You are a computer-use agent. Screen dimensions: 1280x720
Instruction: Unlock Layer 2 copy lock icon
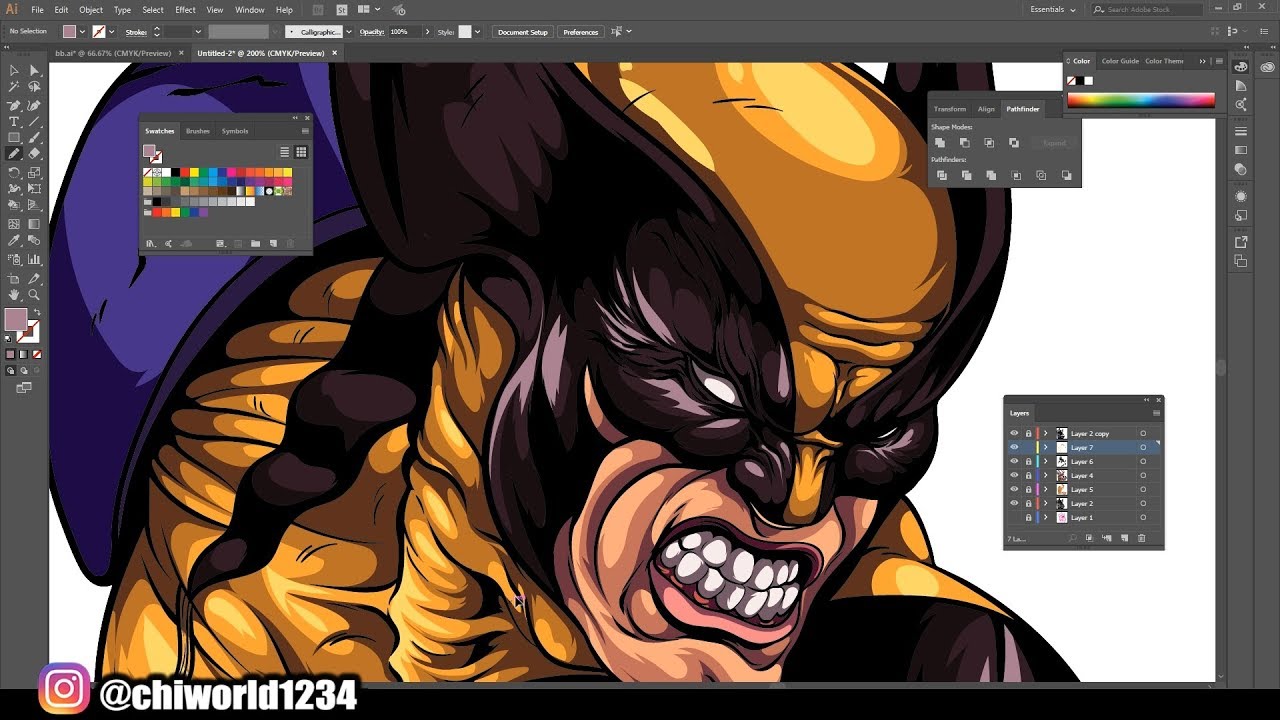coord(1028,433)
